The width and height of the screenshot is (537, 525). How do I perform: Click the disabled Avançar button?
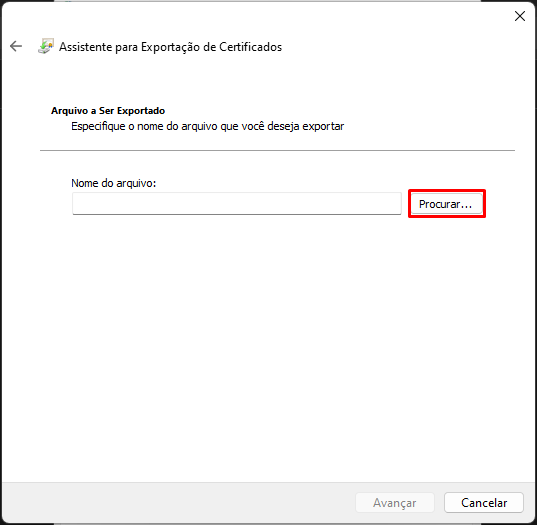[x=395, y=502]
